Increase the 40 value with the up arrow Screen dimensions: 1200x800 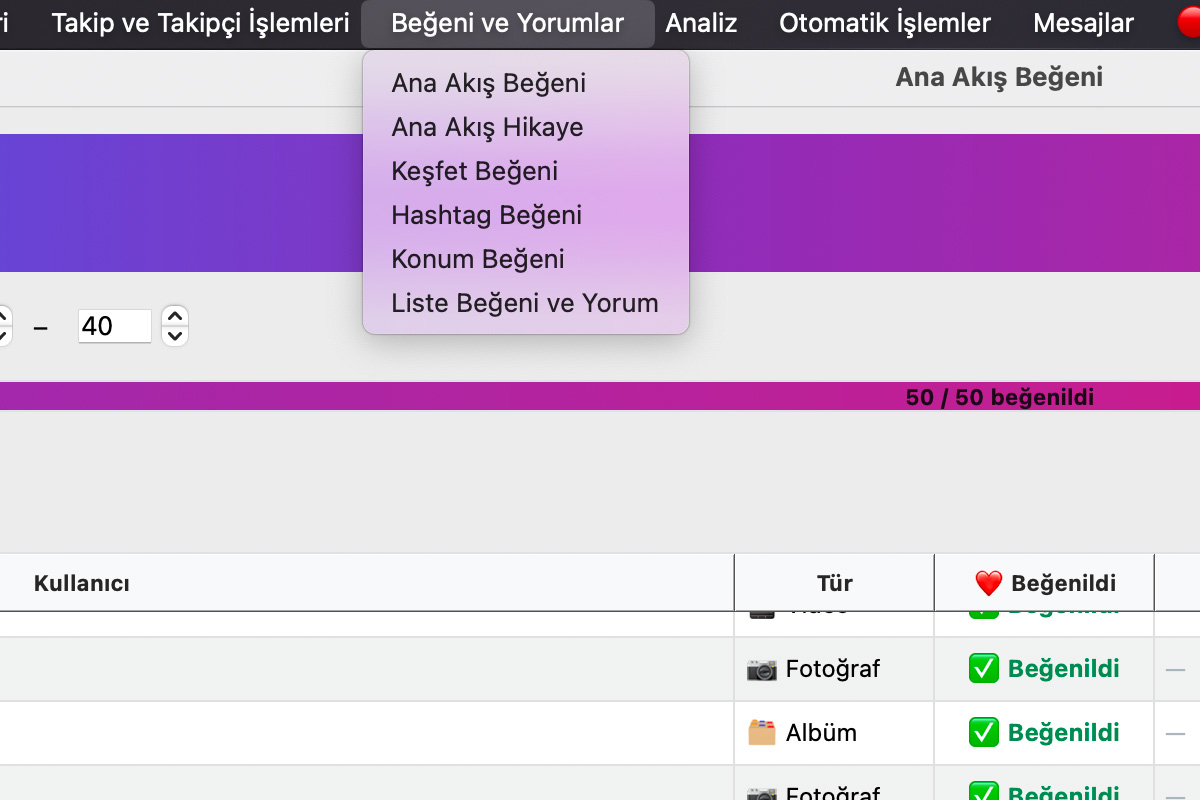click(x=175, y=316)
